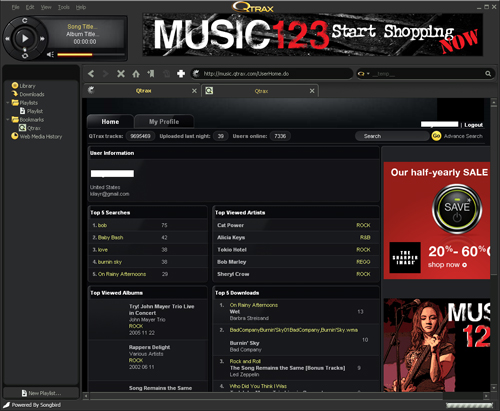Open the View menu
500x411 pixels.
46,7
